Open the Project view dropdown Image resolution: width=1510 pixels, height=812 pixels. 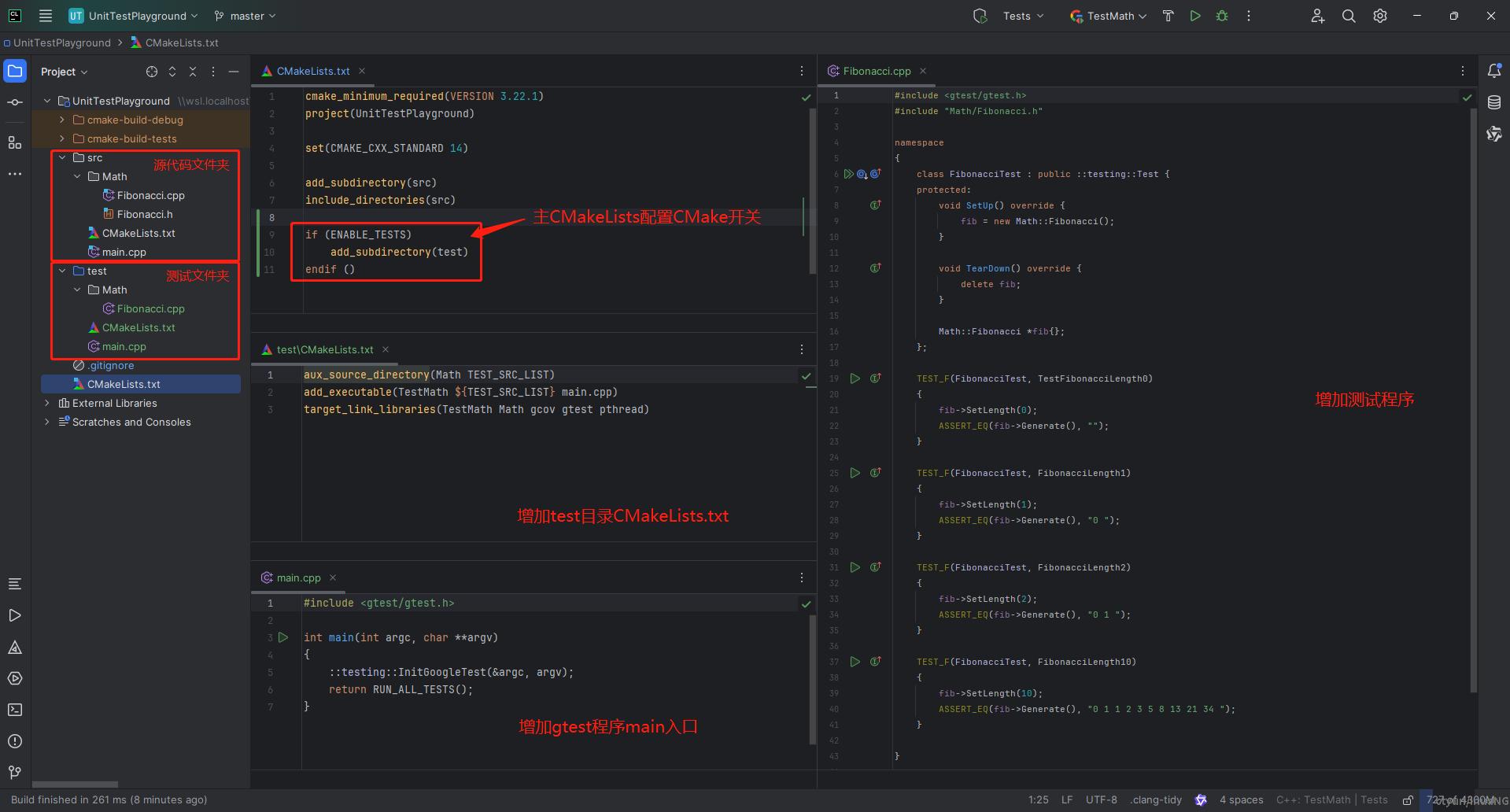point(65,72)
